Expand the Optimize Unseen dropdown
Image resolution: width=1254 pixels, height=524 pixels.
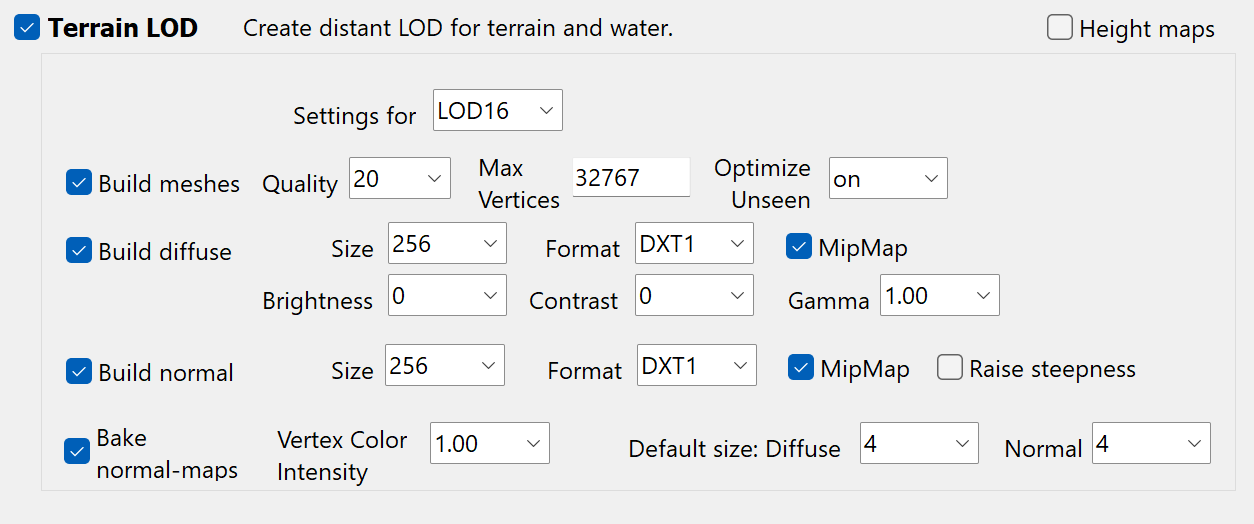click(887, 179)
